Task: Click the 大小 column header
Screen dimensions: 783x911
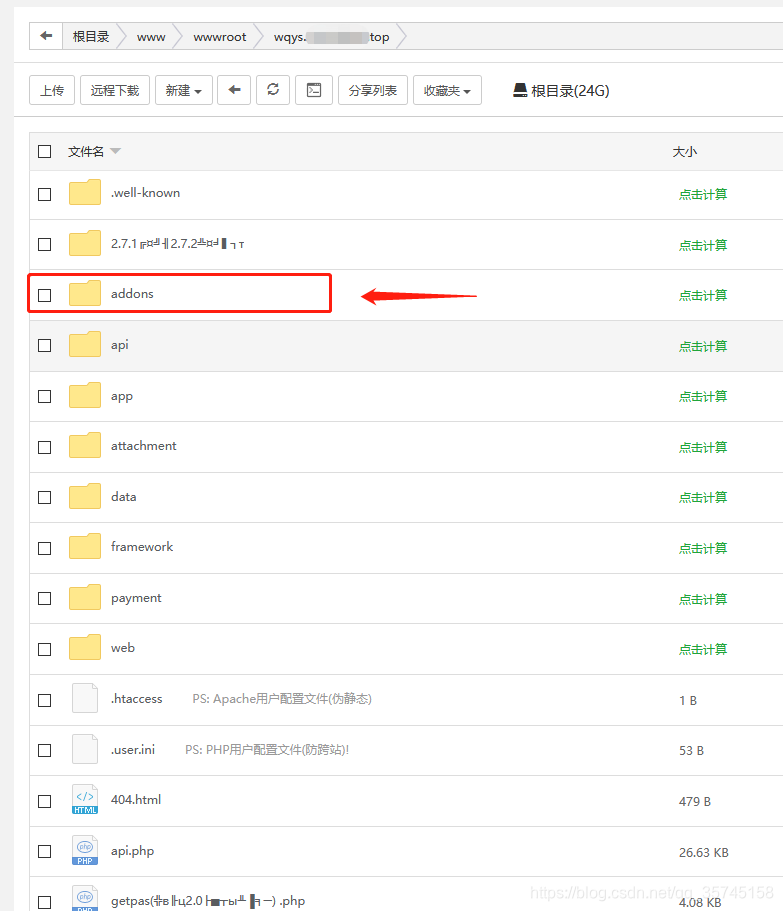Action: 684,152
